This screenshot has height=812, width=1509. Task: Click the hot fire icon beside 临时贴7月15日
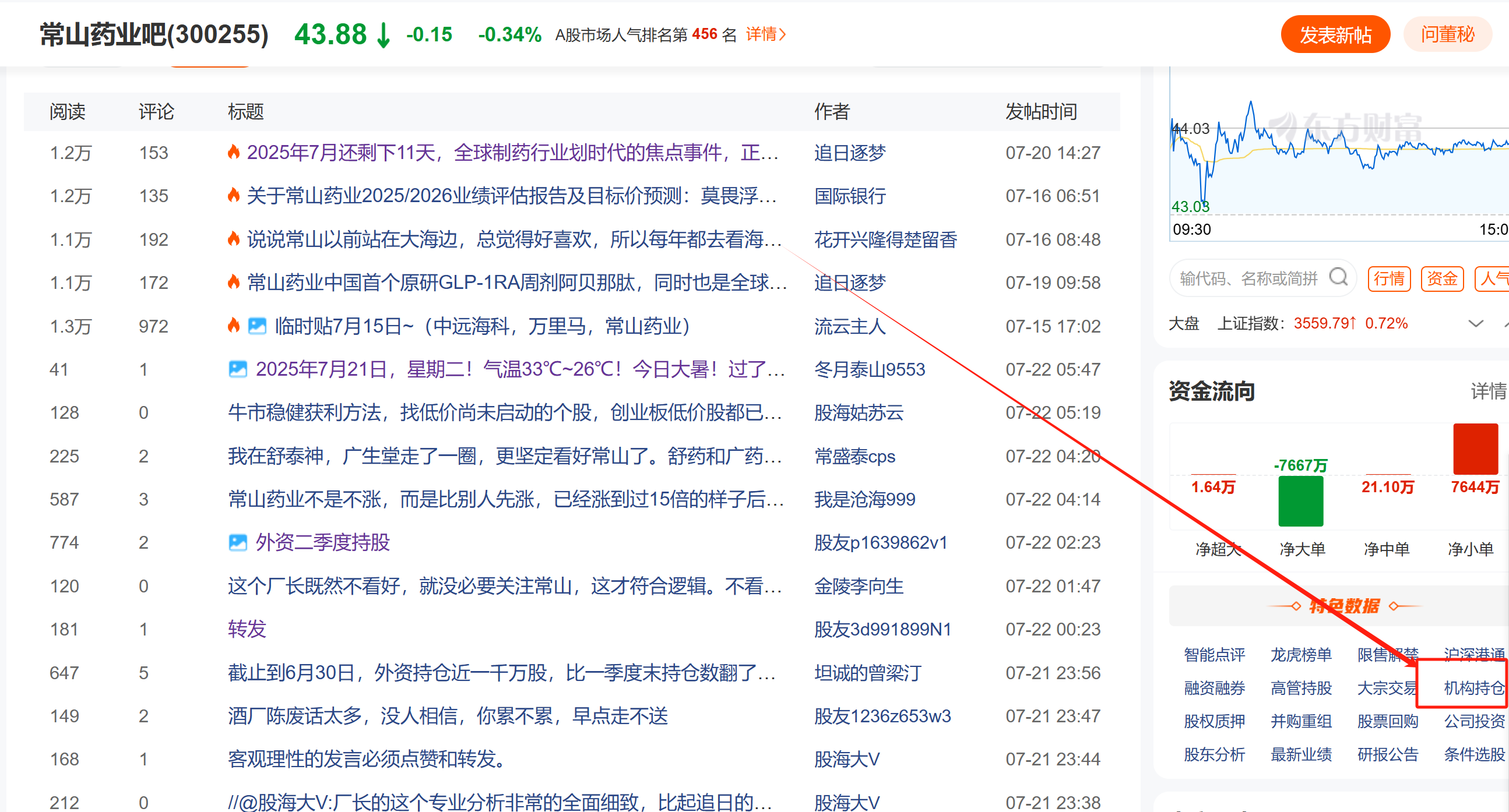tap(234, 326)
